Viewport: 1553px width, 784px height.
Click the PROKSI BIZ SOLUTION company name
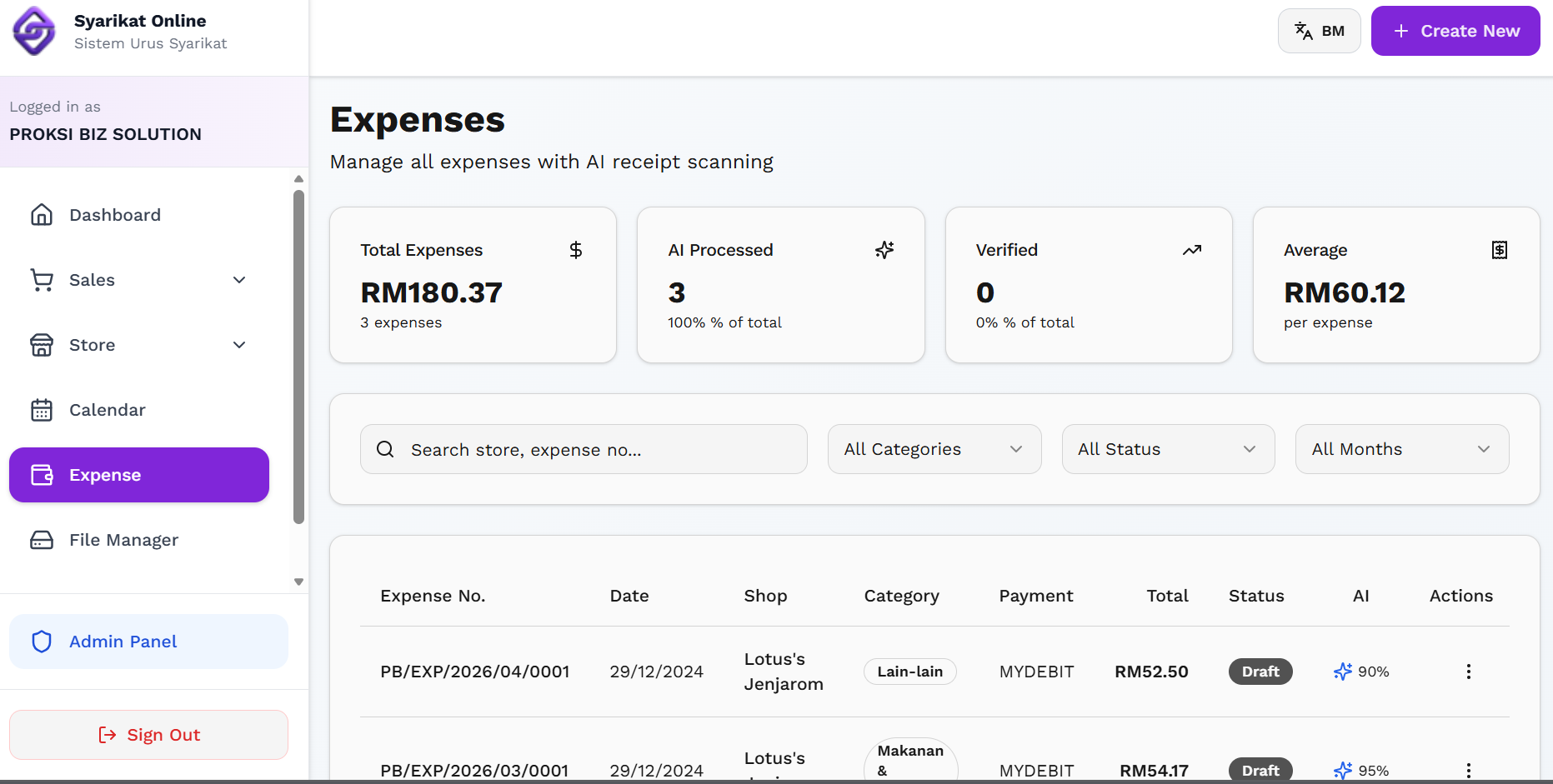click(x=105, y=134)
